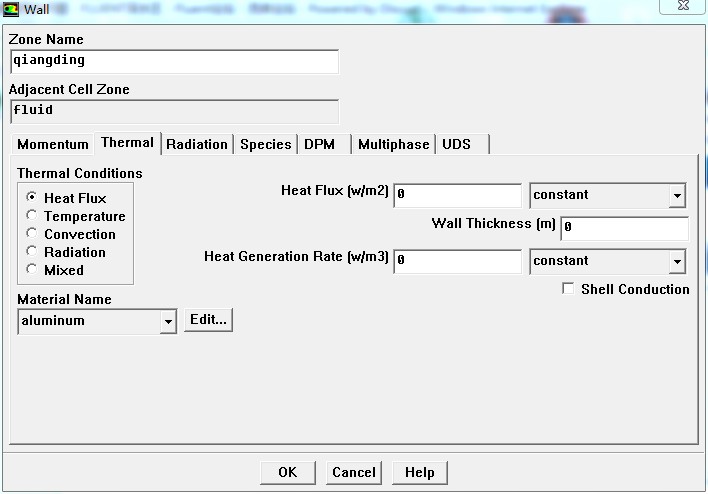Choose the Convection thermal condition

click(x=33, y=234)
